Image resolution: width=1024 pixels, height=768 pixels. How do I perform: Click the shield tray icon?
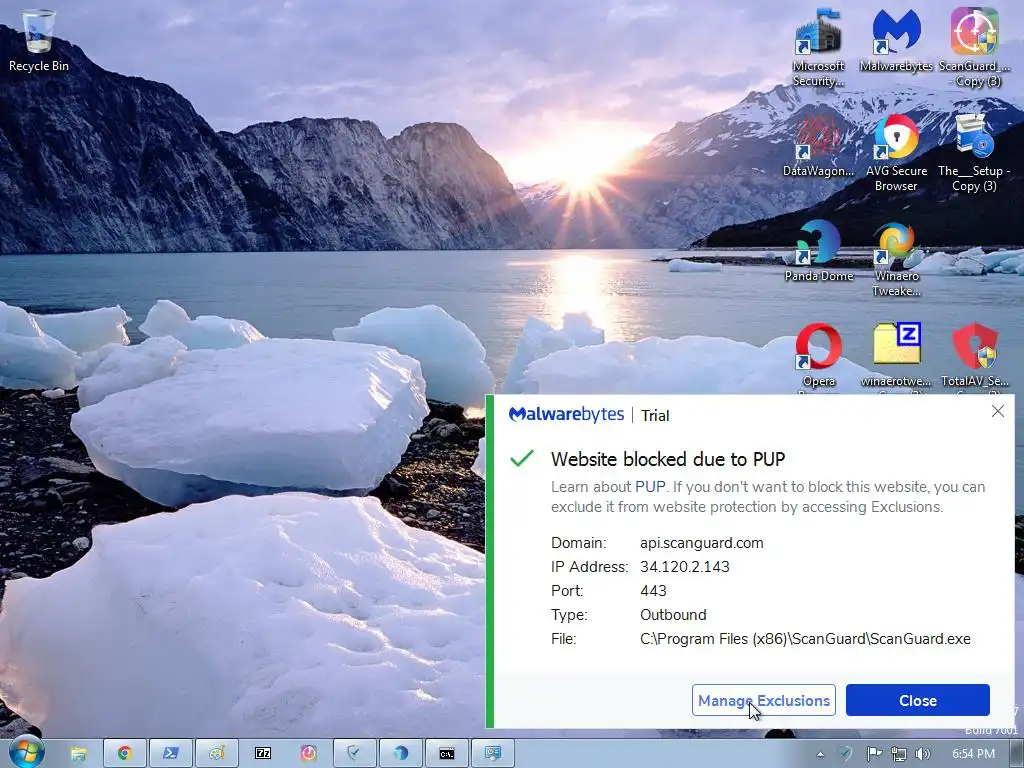(x=846, y=754)
